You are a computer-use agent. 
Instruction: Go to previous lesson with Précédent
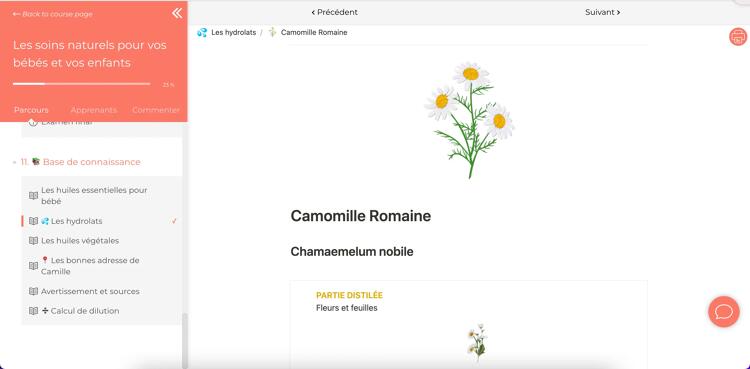[x=334, y=12]
